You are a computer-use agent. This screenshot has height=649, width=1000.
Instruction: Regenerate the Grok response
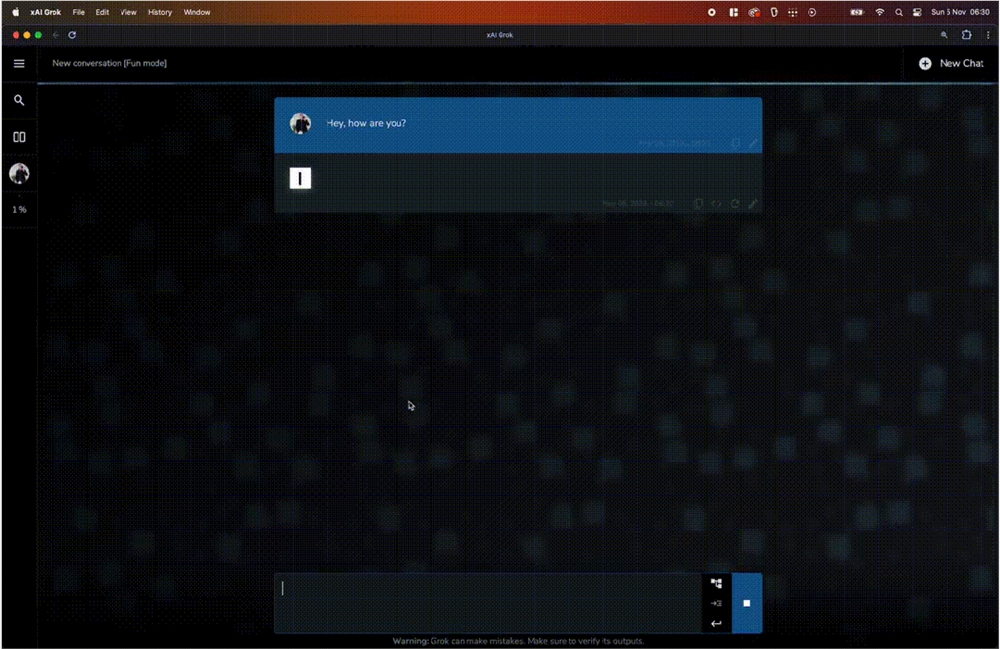(x=735, y=203)
